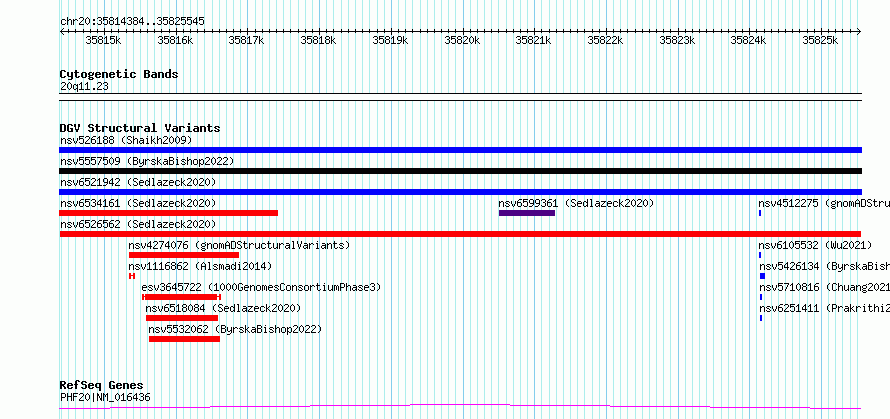Open nsv6526562 (Sedlazeck2020) label
This screenshot has height=419, width=890.
tap(138, 224)
